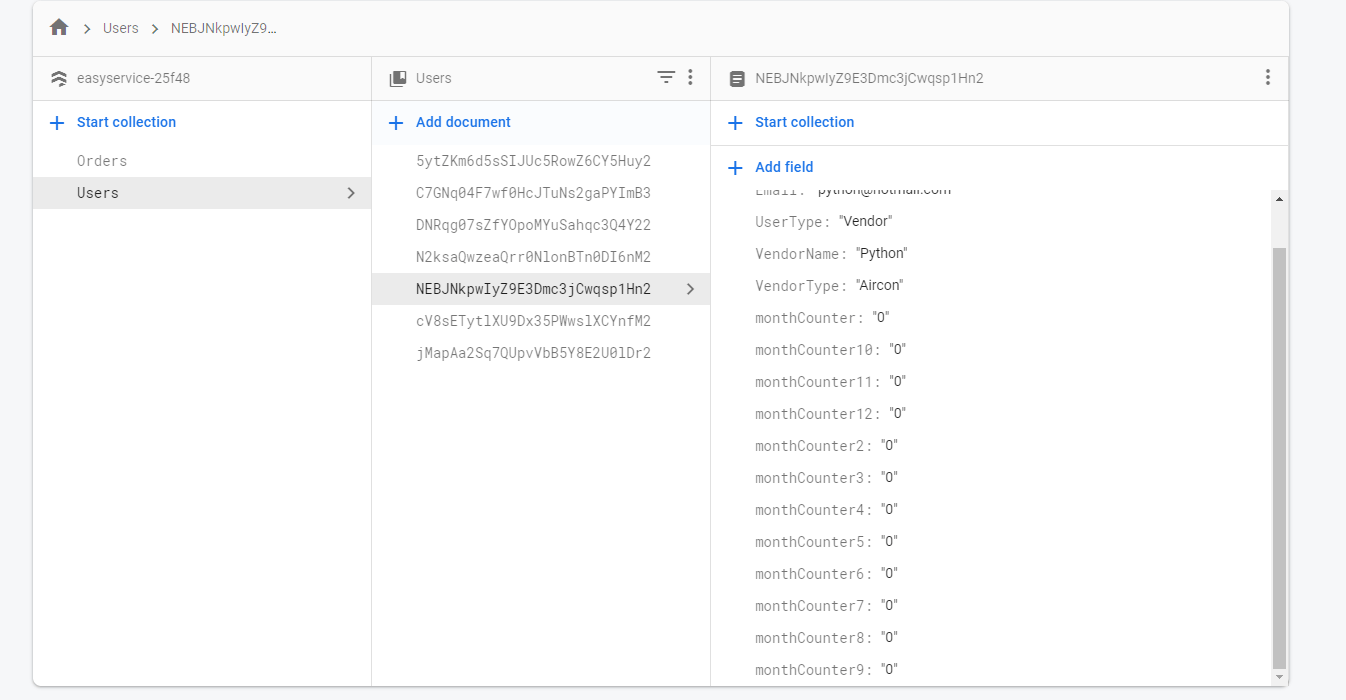
Task: Click the easyservice-25f48 database icon
Action: [59, 78]
